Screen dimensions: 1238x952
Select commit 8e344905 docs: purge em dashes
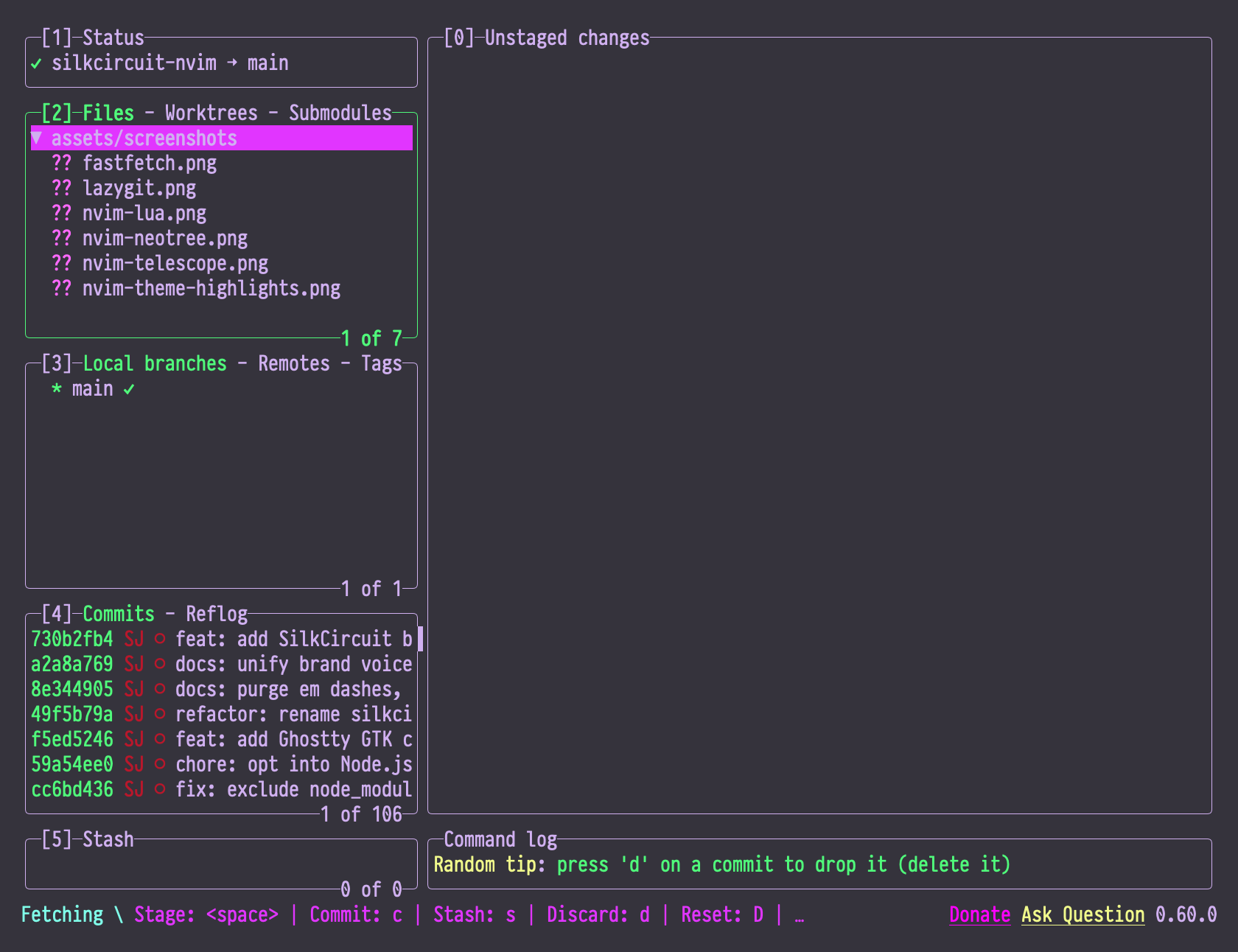tap(222, 689)
